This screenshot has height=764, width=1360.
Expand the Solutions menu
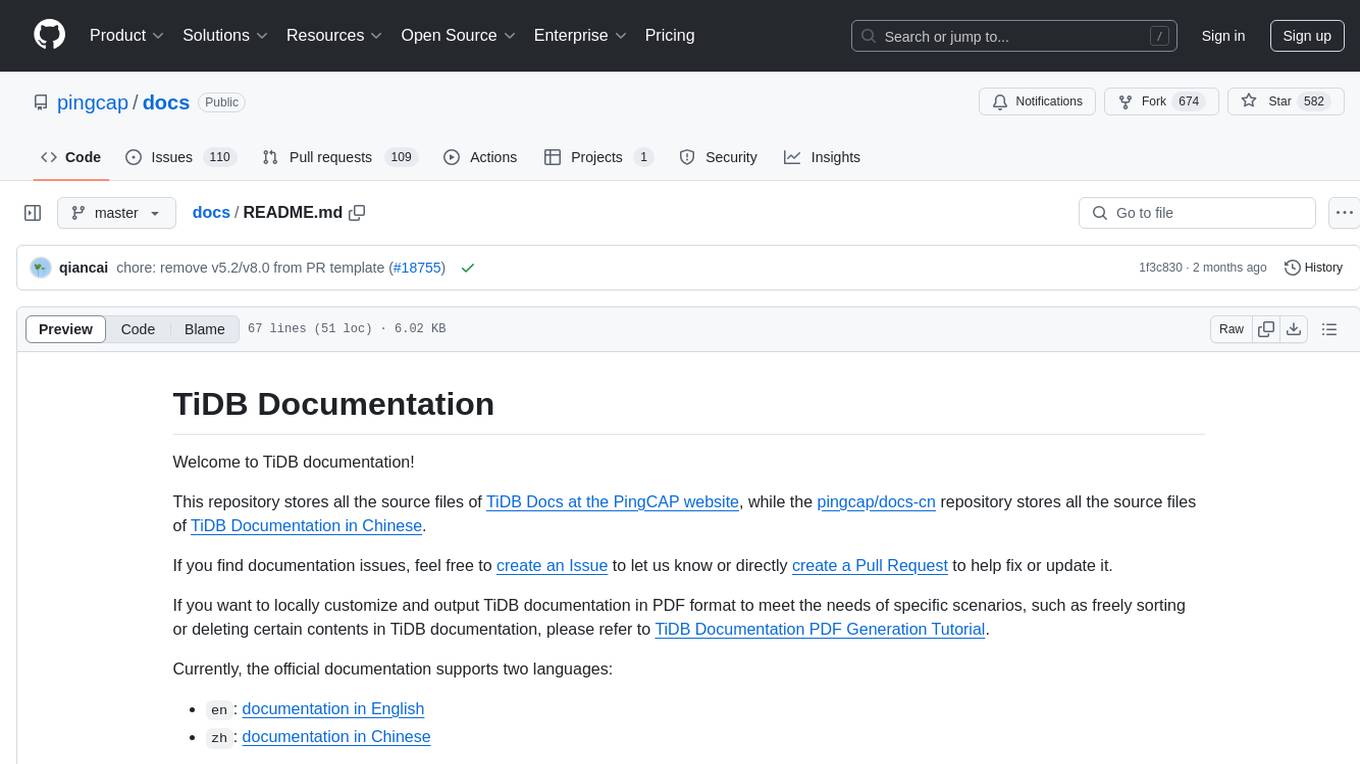coord(225,35)
